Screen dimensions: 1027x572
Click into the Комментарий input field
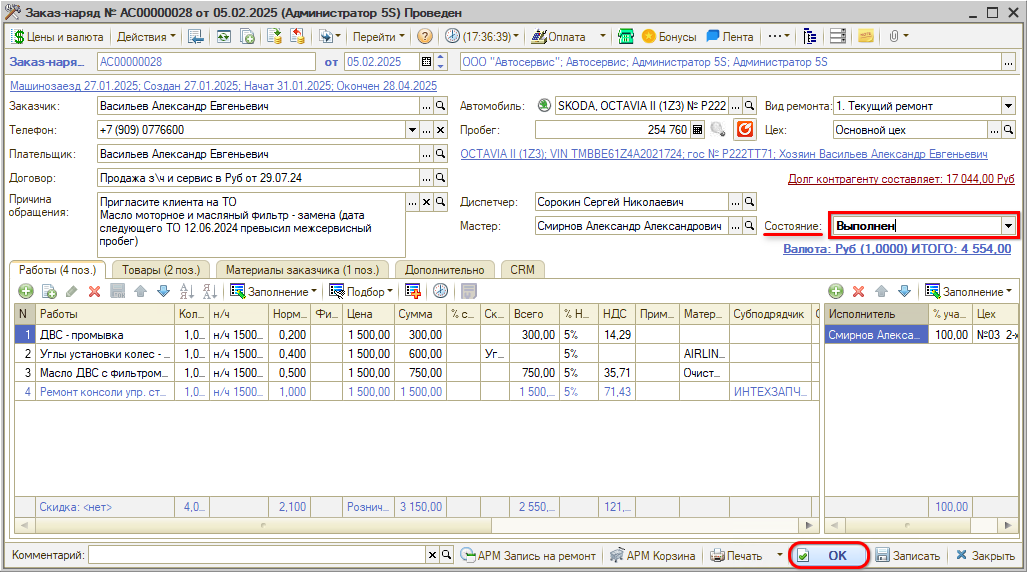[257, 555]
